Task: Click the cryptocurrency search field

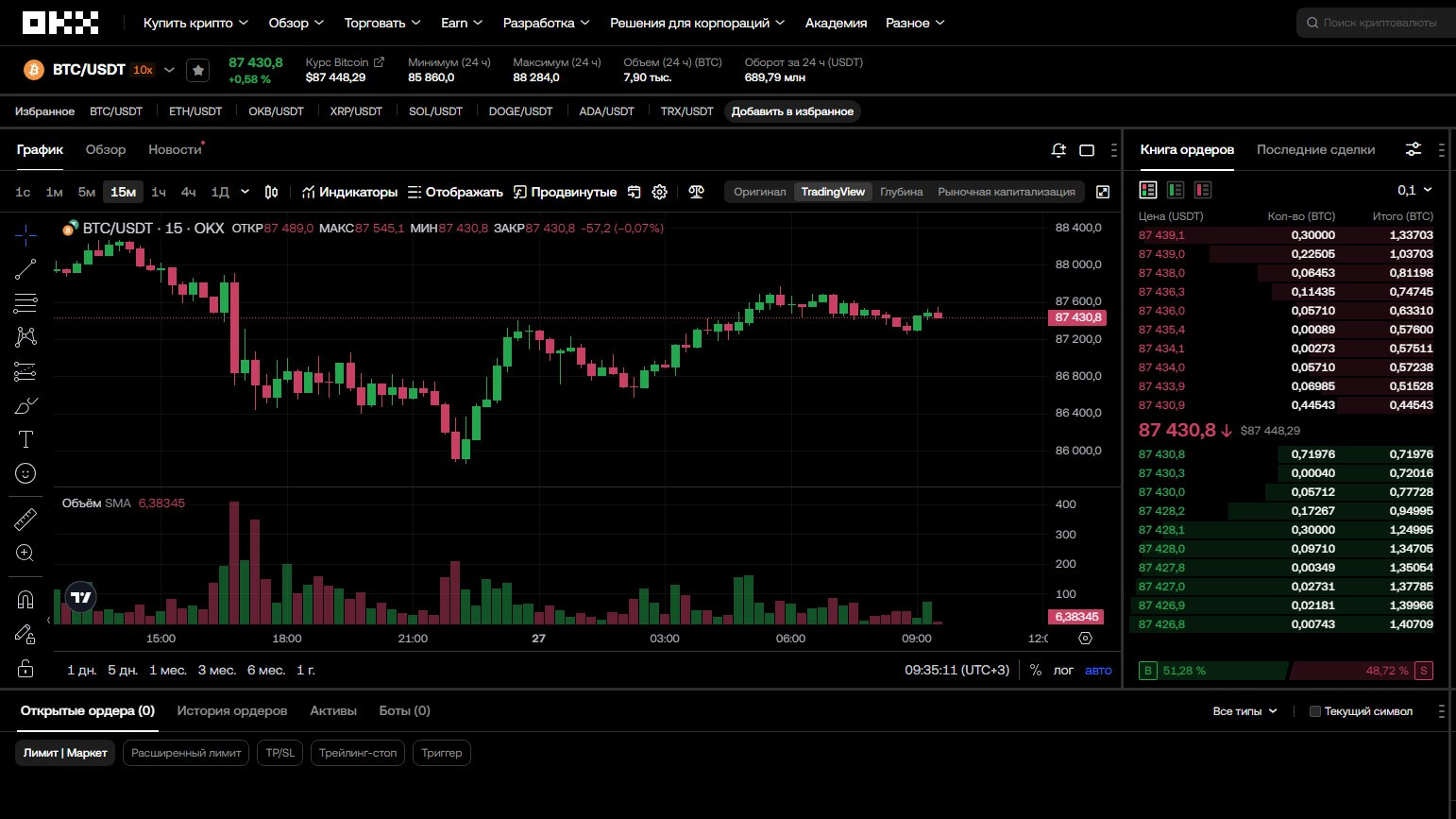Action: point(1379,23)
